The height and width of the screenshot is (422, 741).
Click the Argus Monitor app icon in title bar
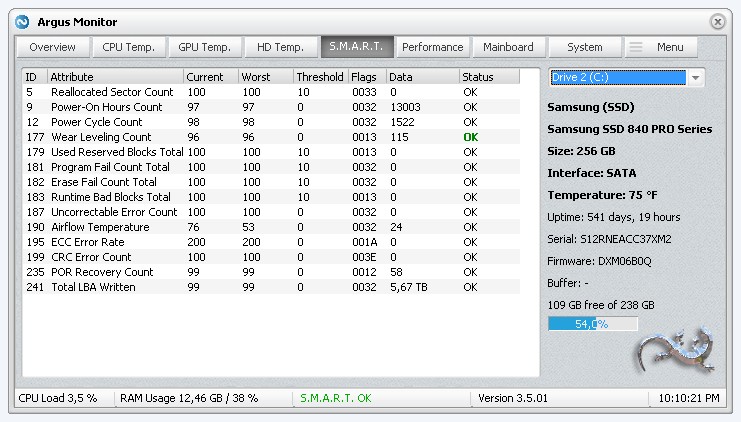pyautogui.click(x=23, y=21)
